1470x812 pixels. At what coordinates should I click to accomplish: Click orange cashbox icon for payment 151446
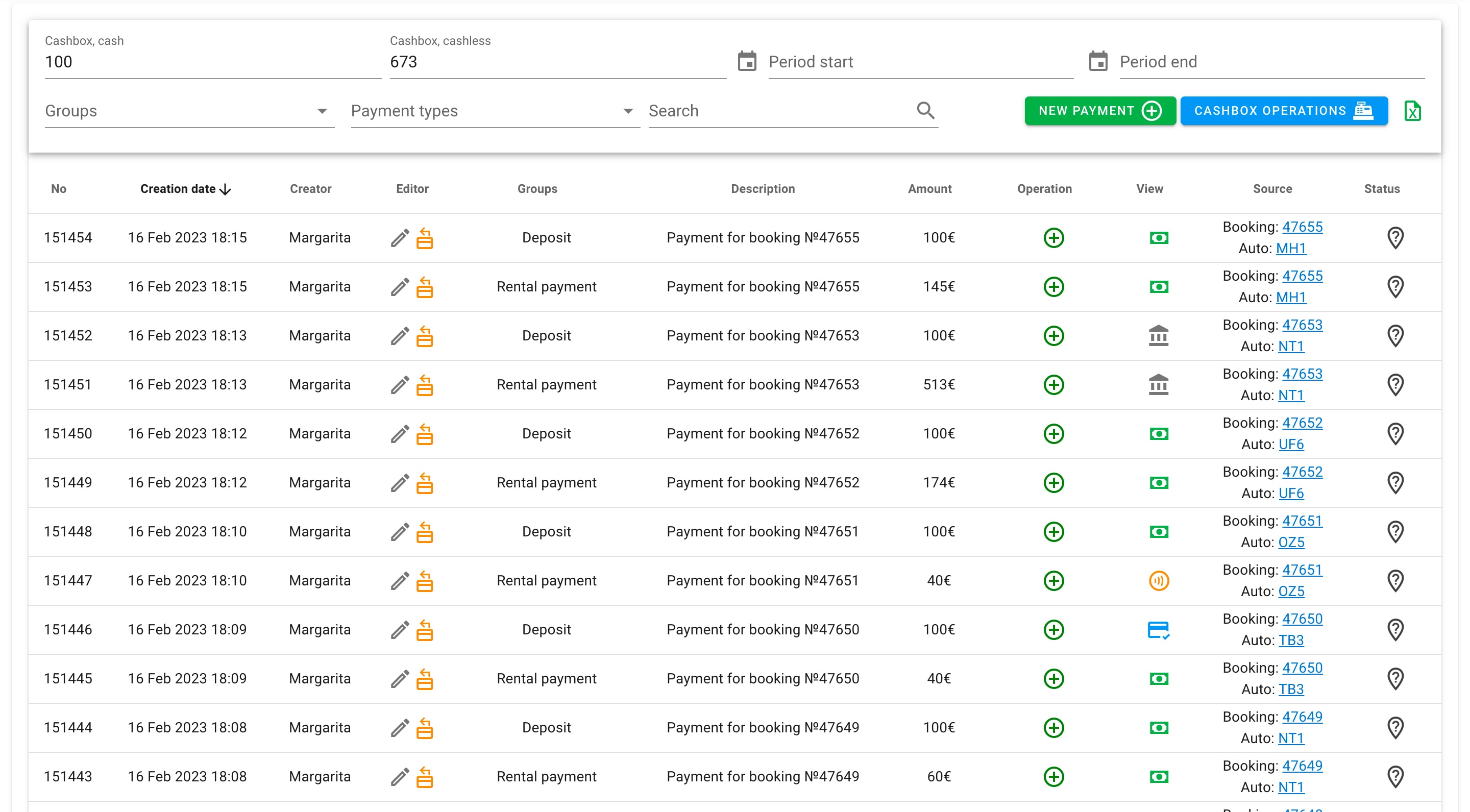[x=425, y=630]
